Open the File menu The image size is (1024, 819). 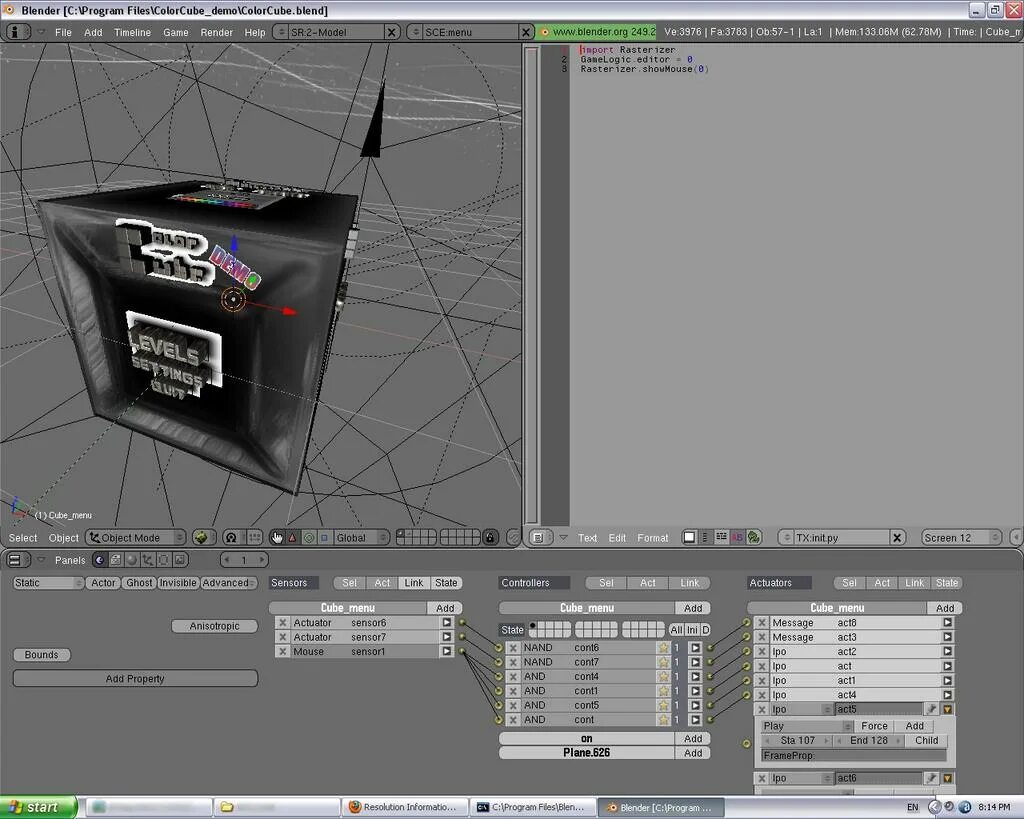tap(63, 32)
